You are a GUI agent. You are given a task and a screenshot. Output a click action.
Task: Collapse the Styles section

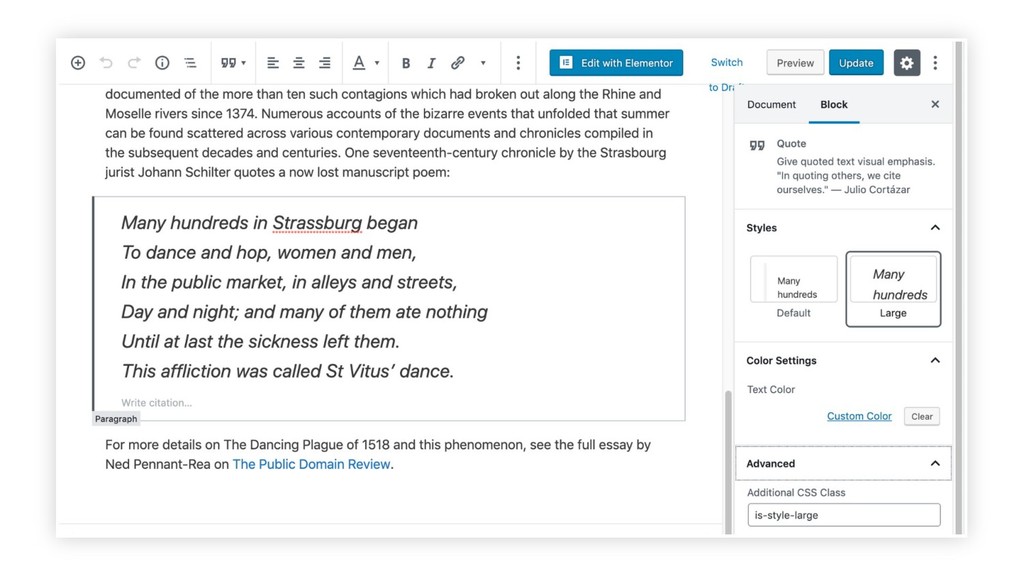pyautogui.click(x=934, y=228)
